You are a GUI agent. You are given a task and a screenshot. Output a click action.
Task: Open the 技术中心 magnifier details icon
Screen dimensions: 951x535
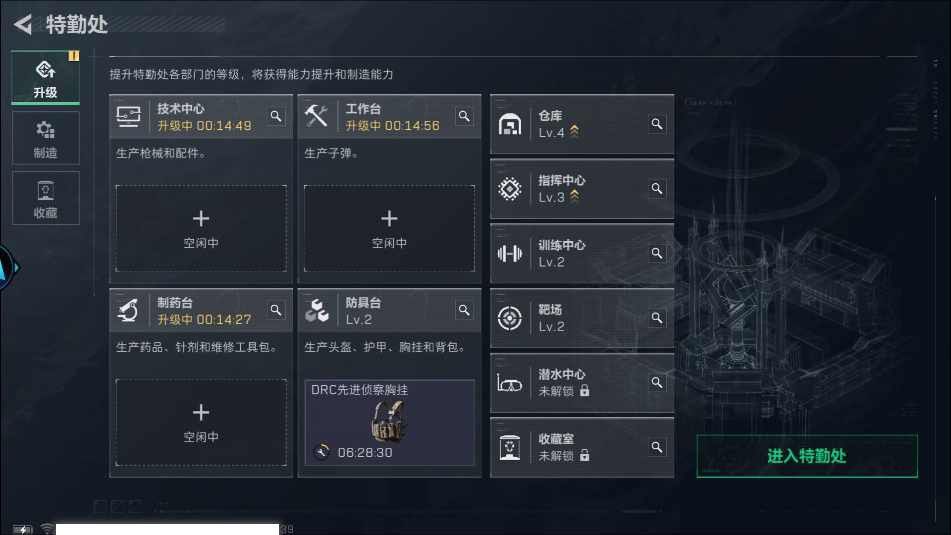(276, 116)
